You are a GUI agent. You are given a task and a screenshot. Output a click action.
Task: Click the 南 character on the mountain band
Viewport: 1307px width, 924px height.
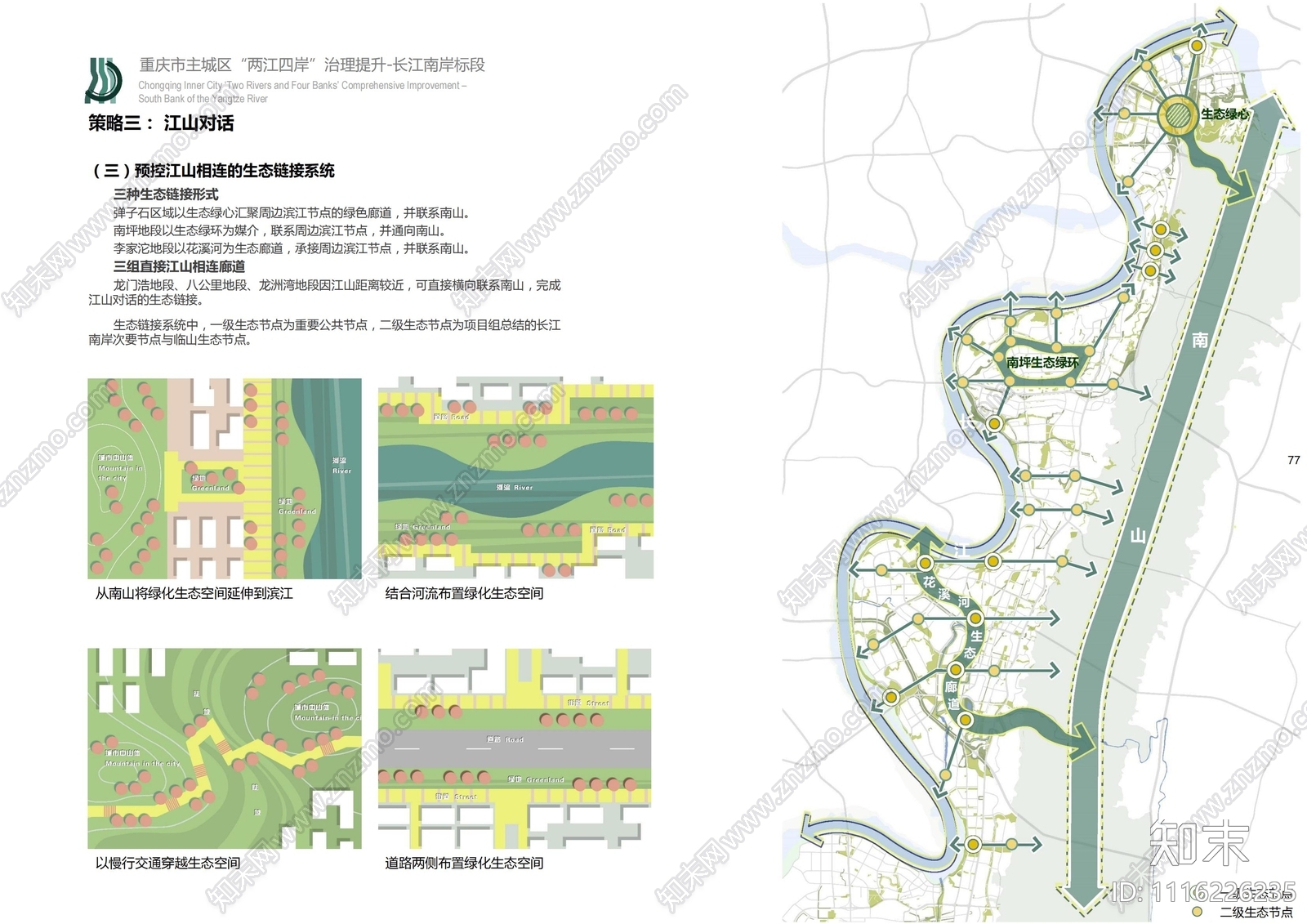[x=1200, y=340]
